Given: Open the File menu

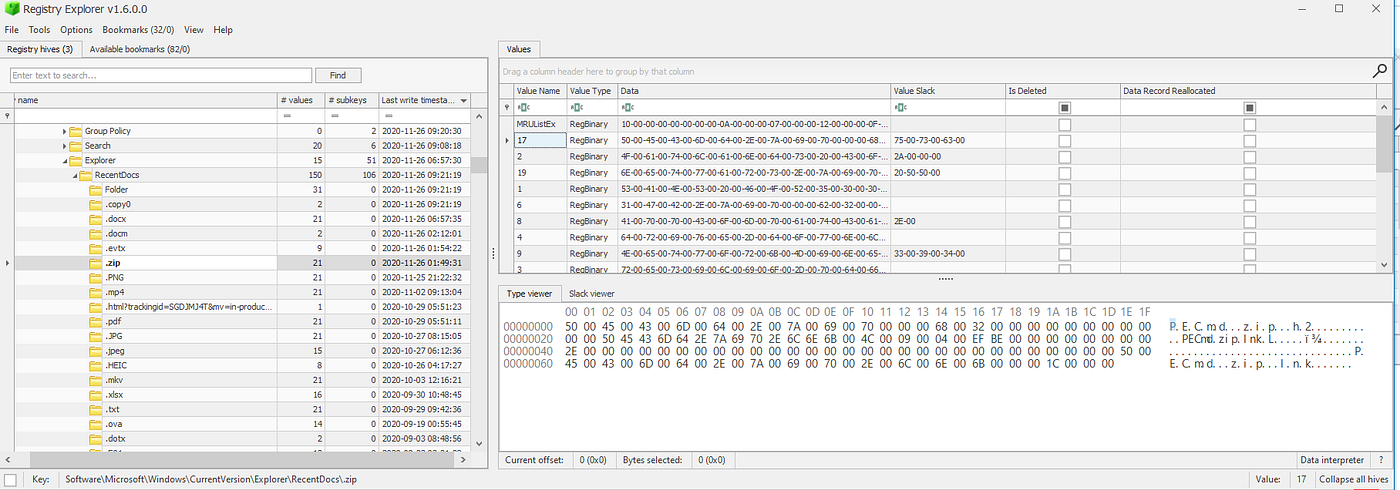Looking at the screenshot, I should (12, 30).
